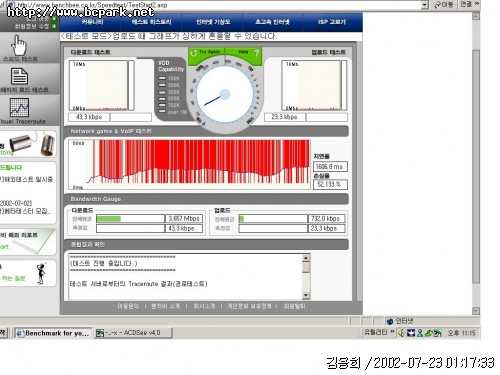Click the 52.133 % loss rate box

(x=330, y=184)
